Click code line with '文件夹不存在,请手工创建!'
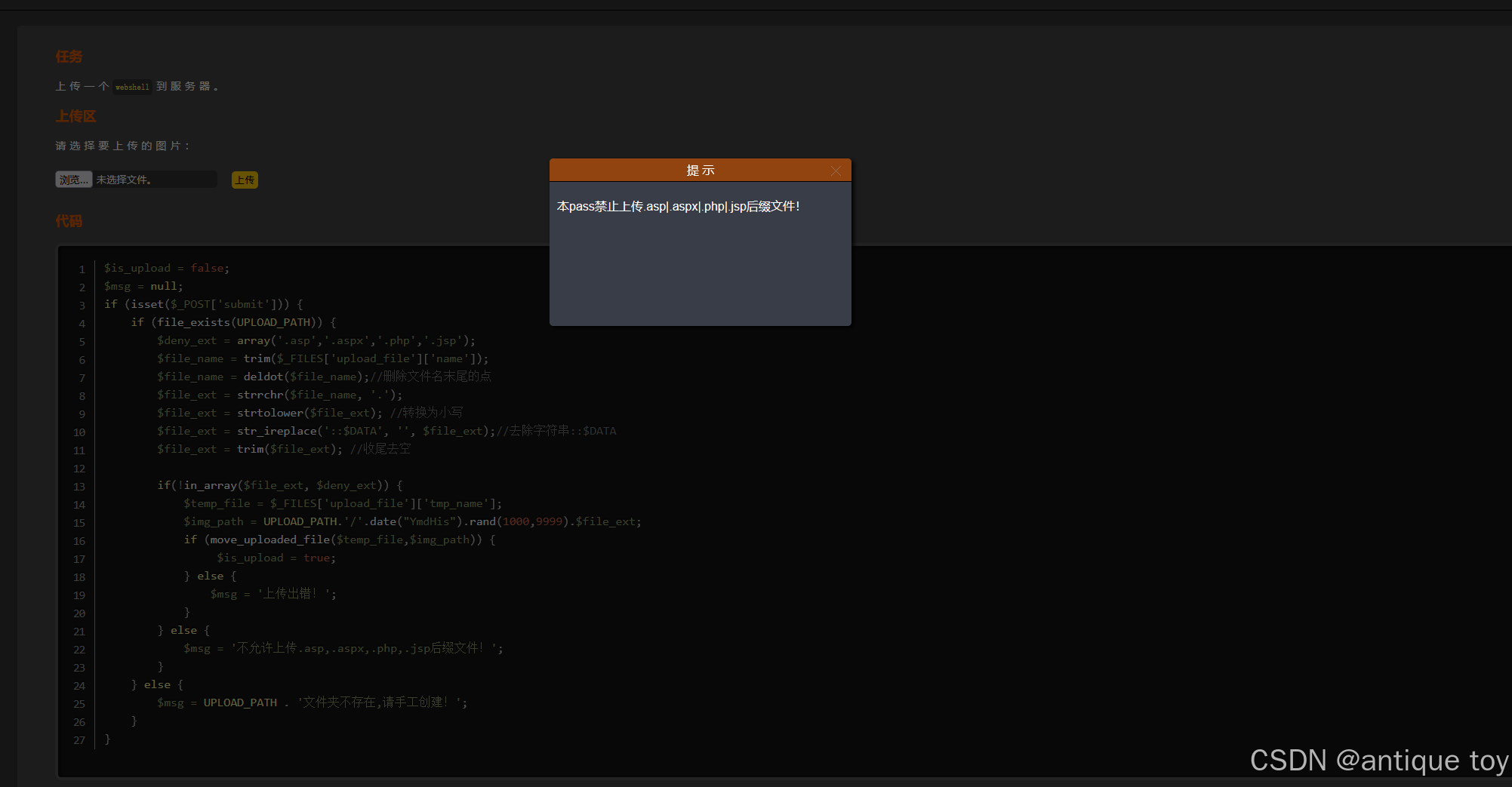Screen dimensions: 1512x787 [313, 702]
